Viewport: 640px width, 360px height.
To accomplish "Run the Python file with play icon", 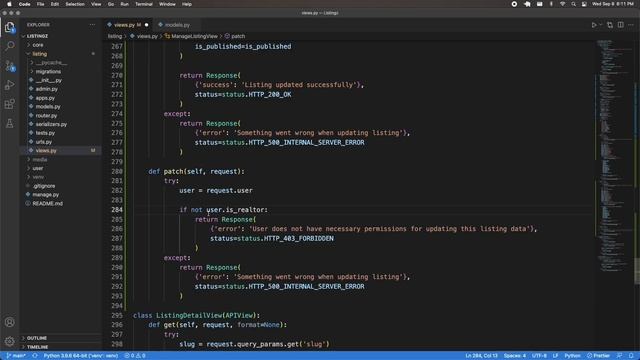I will (x=594, y=25).
